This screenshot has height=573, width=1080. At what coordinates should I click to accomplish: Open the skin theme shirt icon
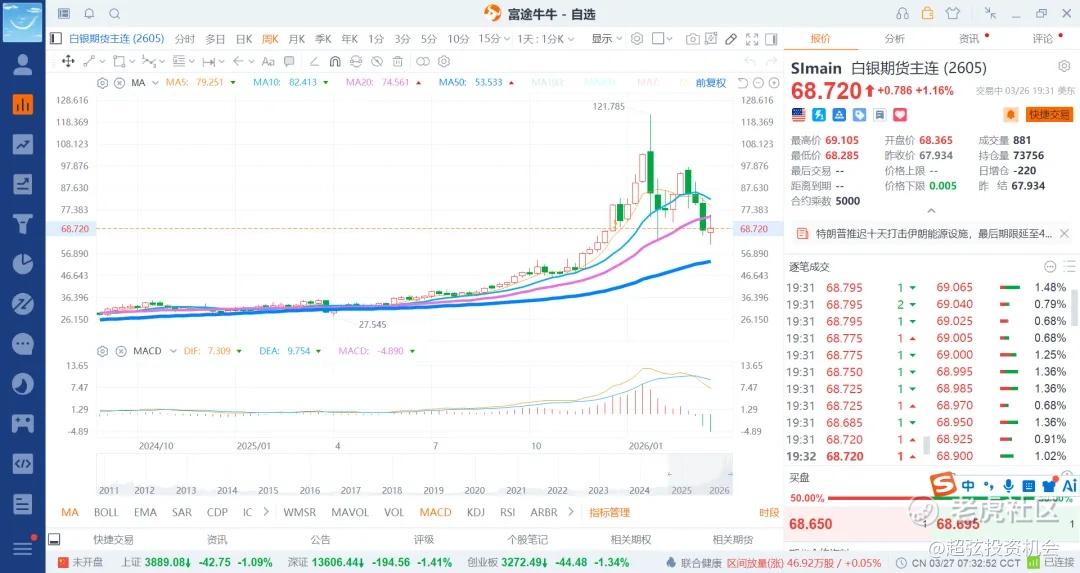coord(953,13)
